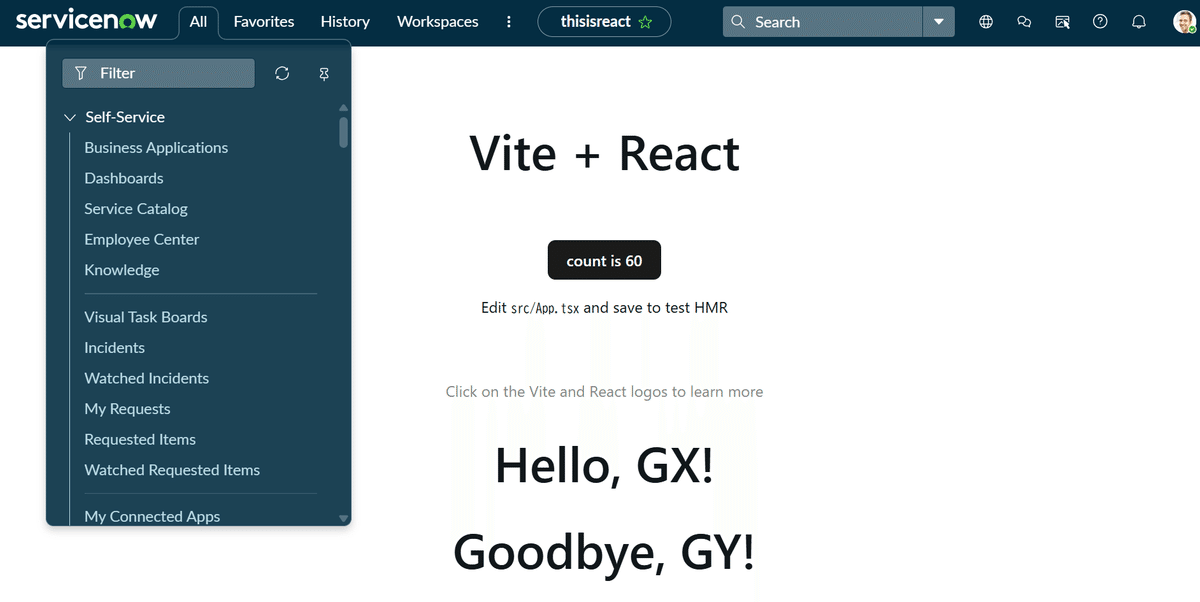This screenshot has width=1200, height=602.
Task: Click the navigation Filter input field
Action: [x=158, y=73]
